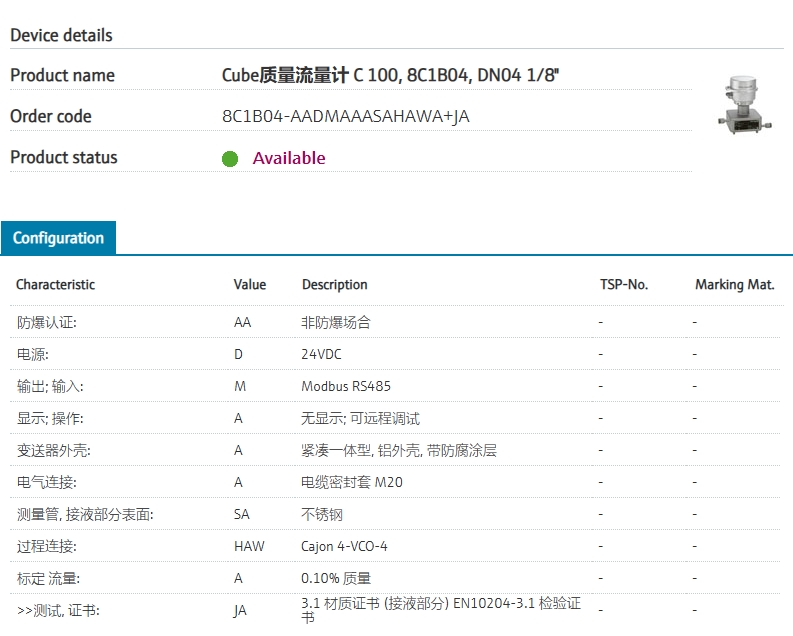Viewport: 793px width, 636px height.
Task: Click the Available product status link
Action: point(289,158)
